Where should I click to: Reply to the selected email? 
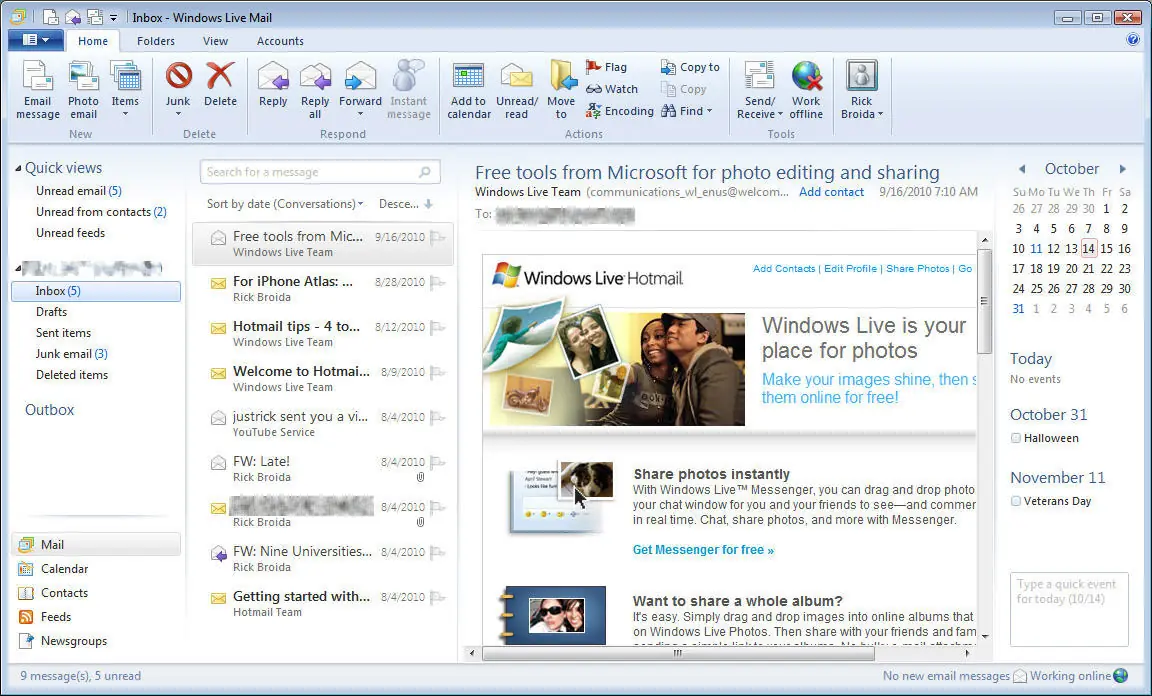tap(273, 85)
